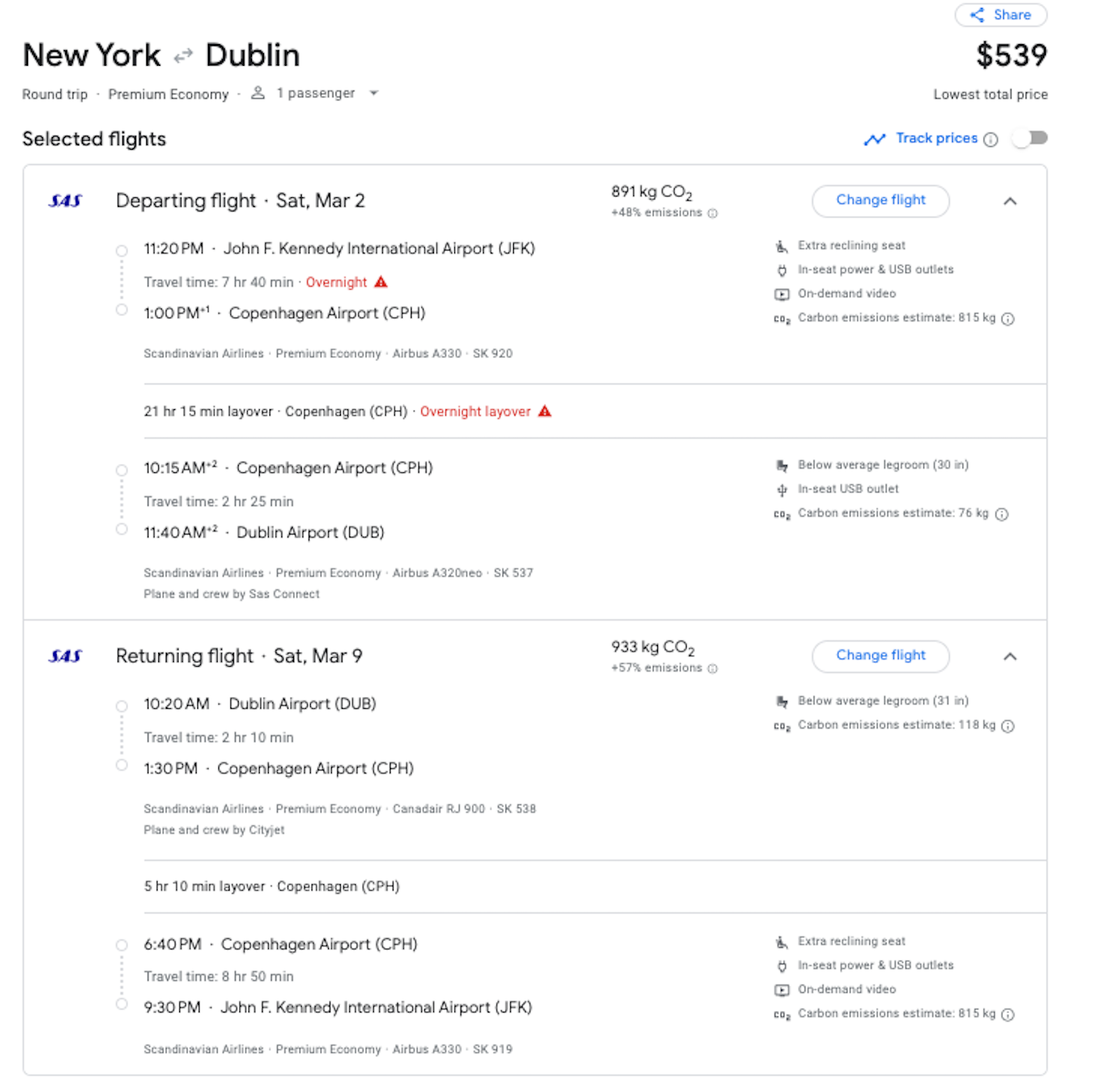Click the Overnight layover warning triangle

tap(545, 411)
